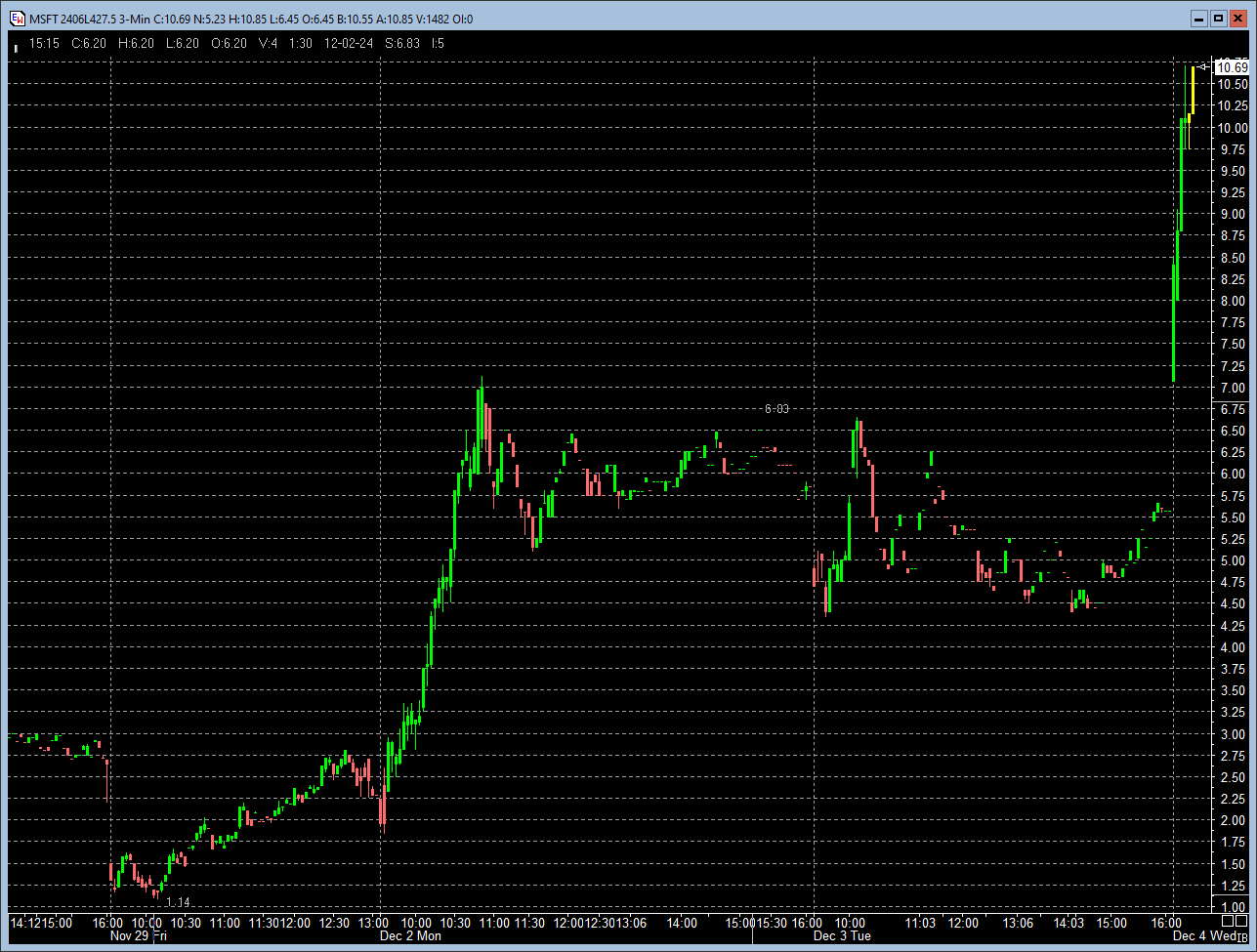
Task: Click the yellow latest candlestick bar
Action: [1192, 90]
